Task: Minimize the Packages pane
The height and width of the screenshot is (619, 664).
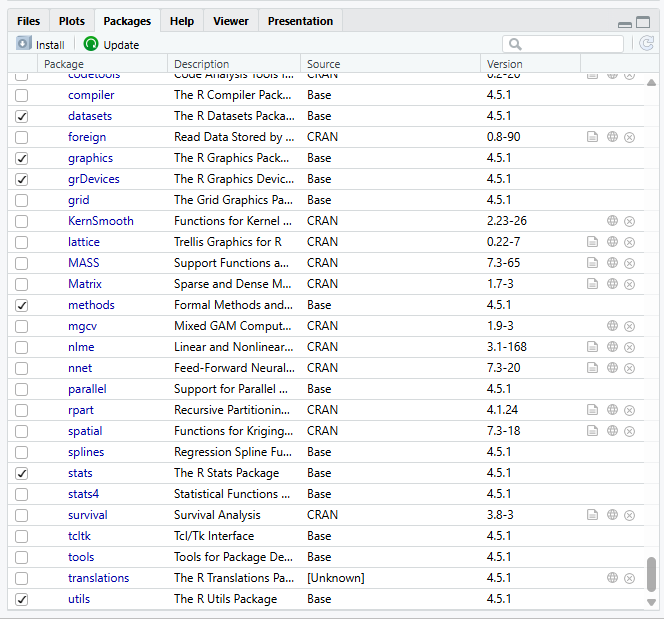Action: click(x=625, y=25)
